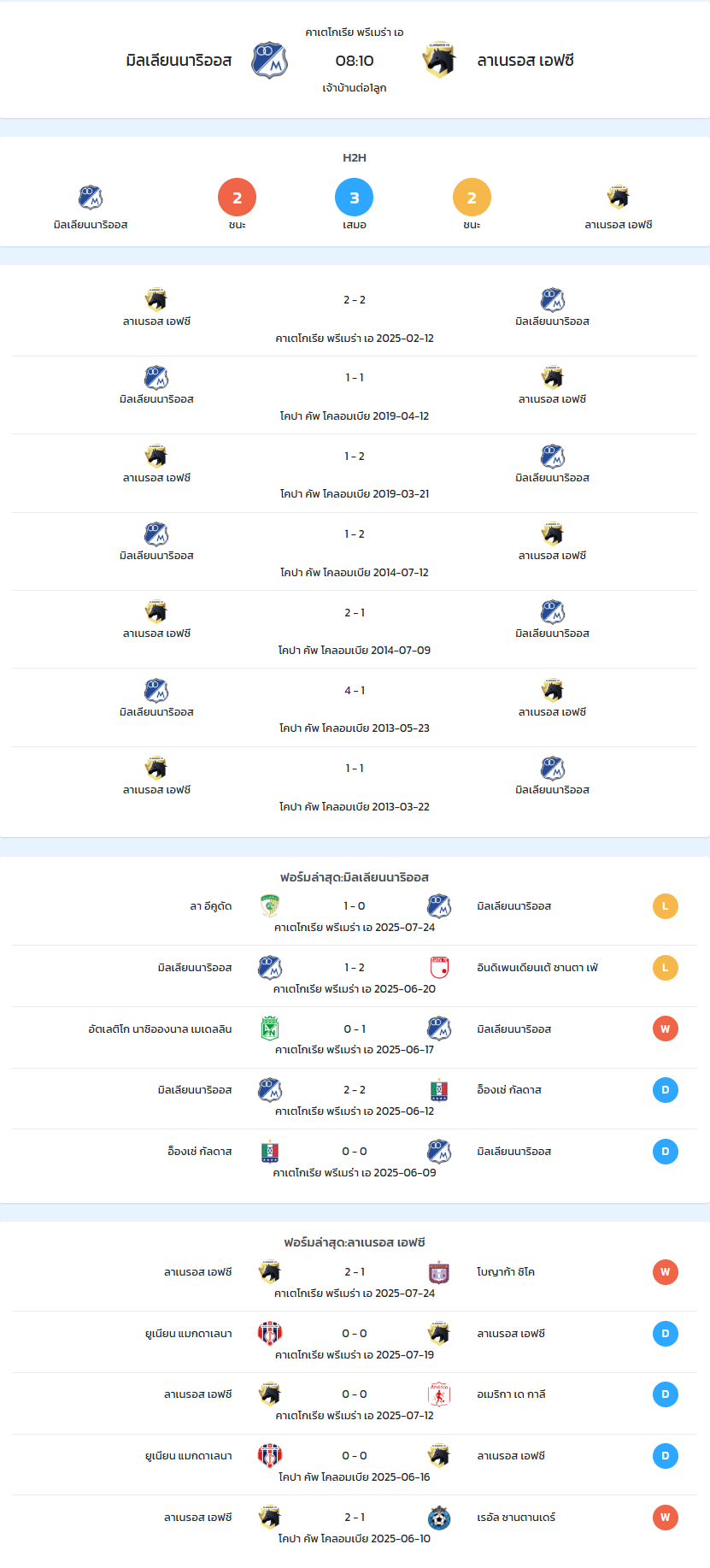Click the ลาเนรอส เอฟซี team name in header
The image size is (710, 1568).
pos(525,61)
